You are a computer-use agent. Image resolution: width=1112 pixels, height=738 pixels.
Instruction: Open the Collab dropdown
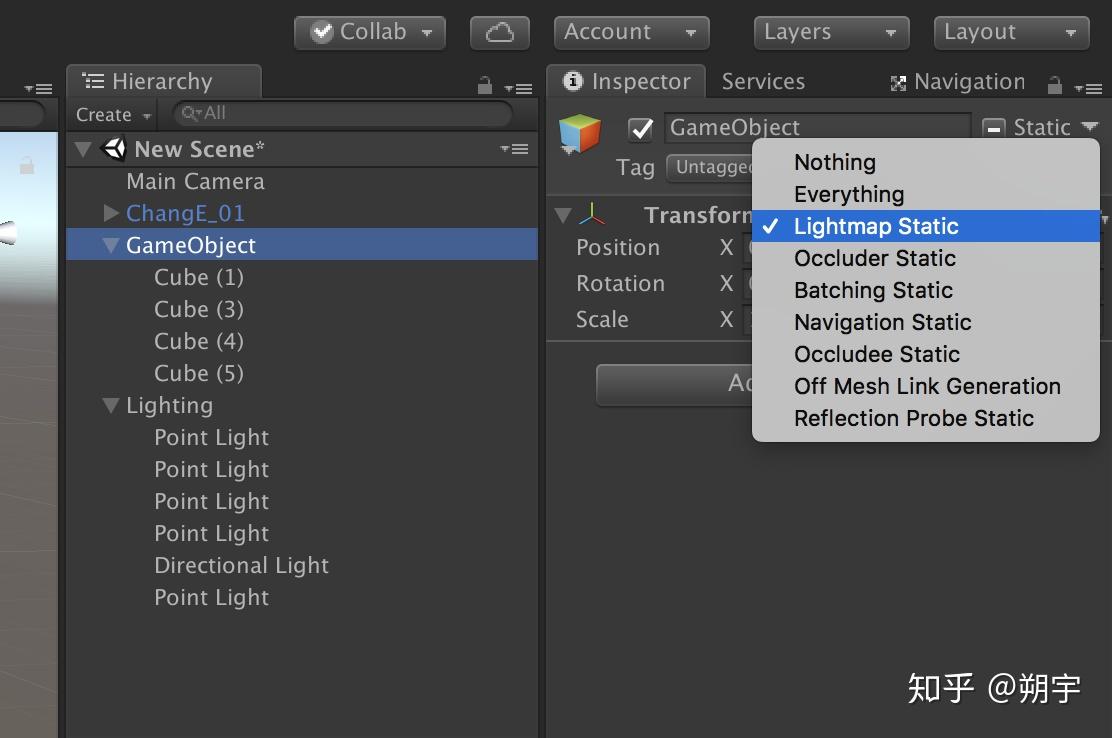(370, 33)
